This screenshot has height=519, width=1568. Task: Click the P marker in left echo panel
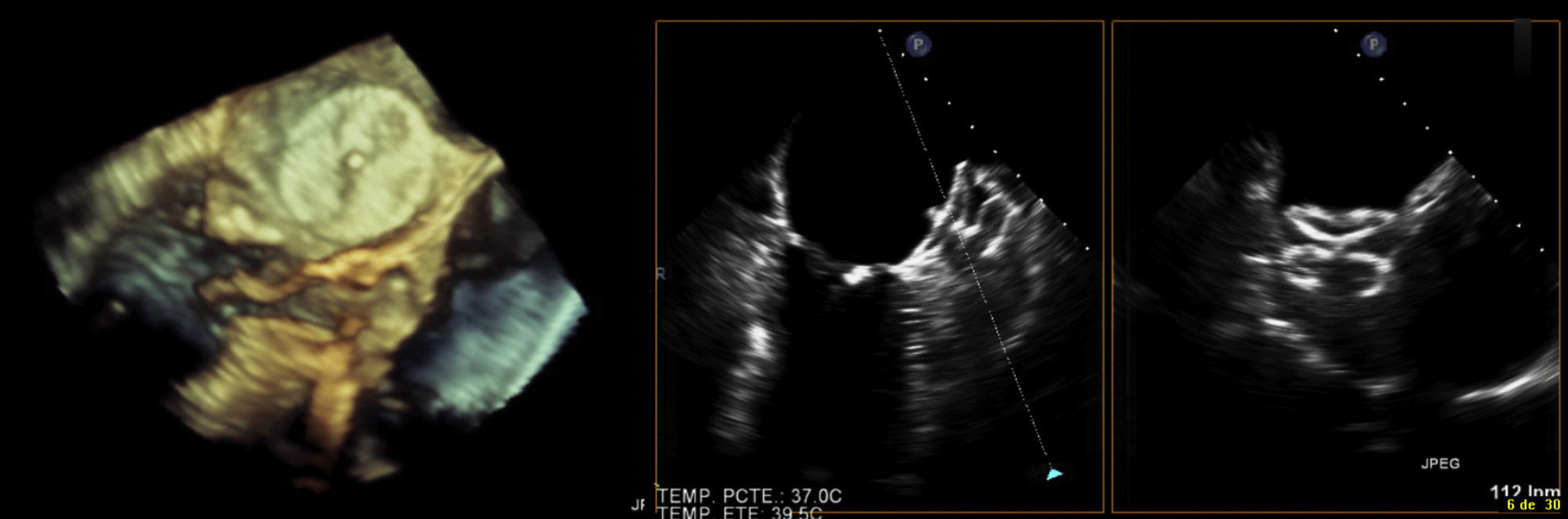[917, 45]
